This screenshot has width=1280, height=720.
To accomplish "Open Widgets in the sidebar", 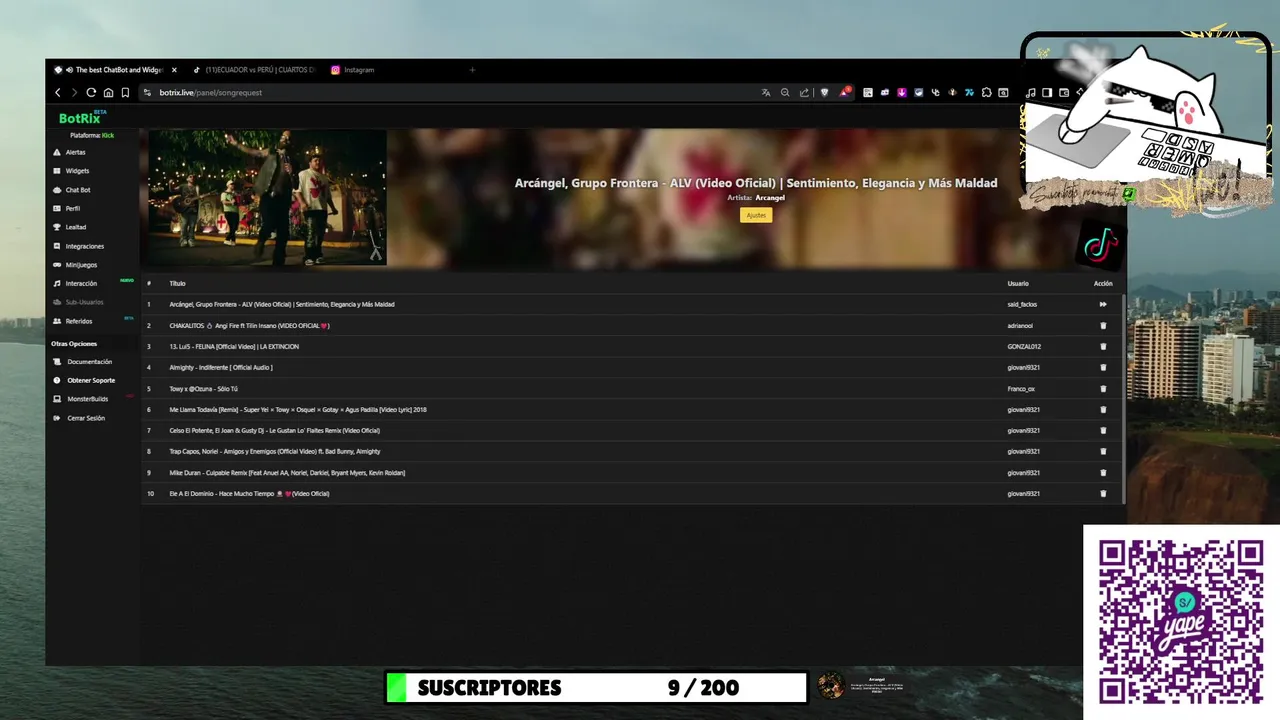I will (x=77, y=171).
